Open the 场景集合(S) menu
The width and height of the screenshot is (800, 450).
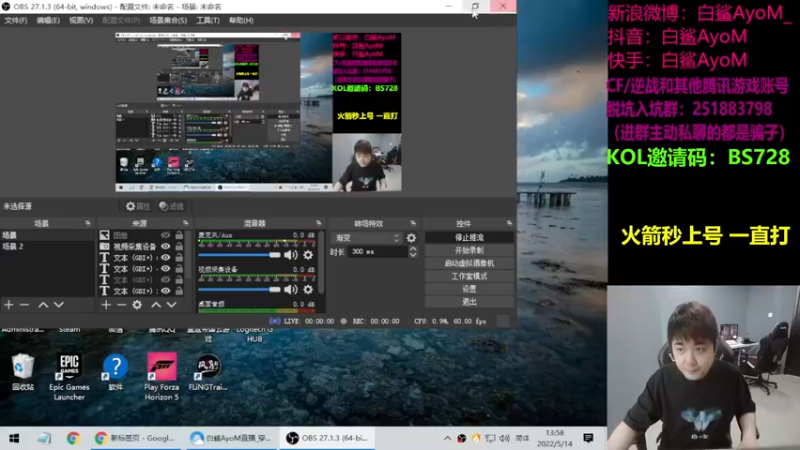coord(168,20)
